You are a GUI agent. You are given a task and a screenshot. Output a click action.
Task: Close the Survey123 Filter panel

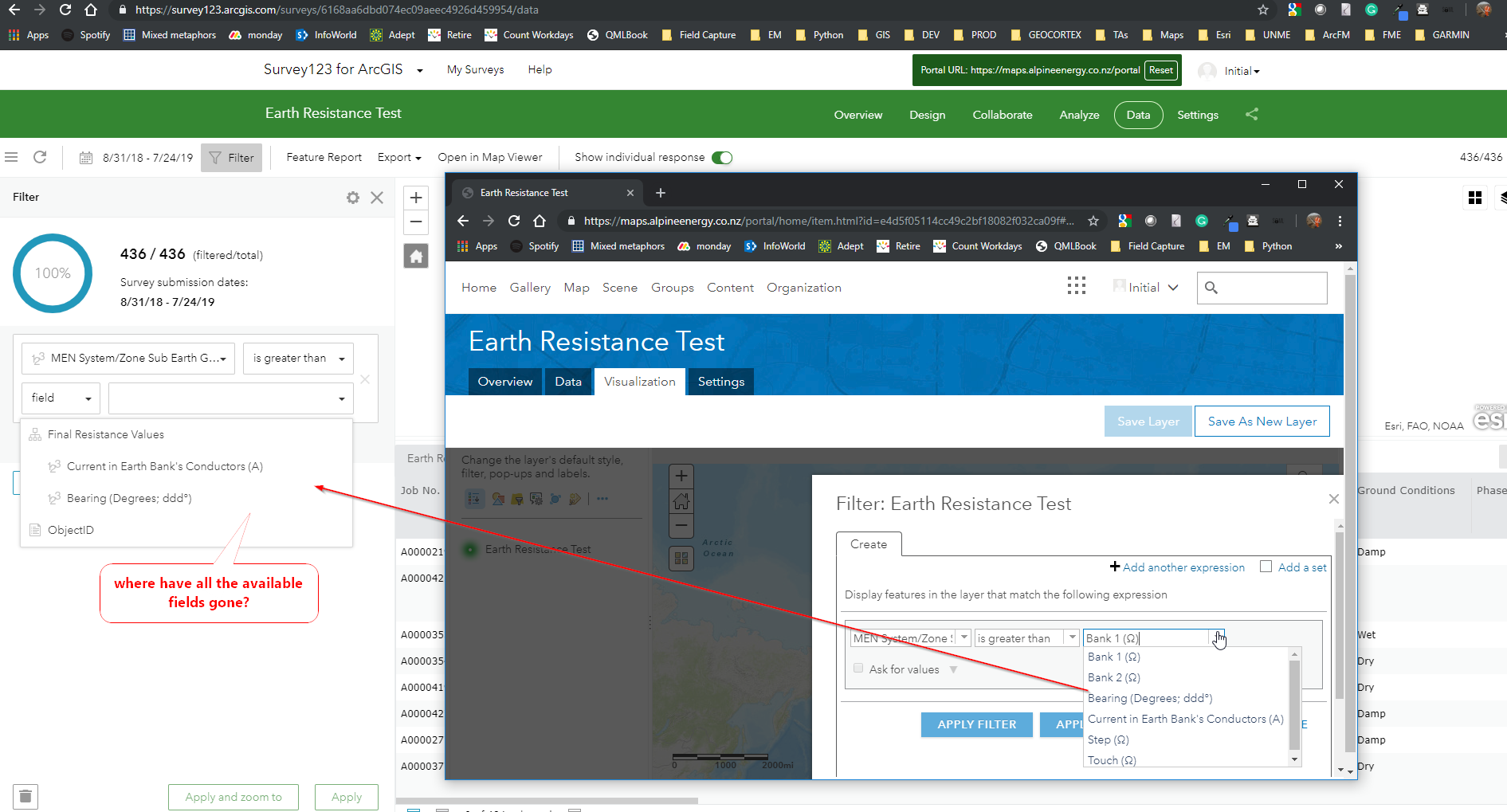click(377, 198)
